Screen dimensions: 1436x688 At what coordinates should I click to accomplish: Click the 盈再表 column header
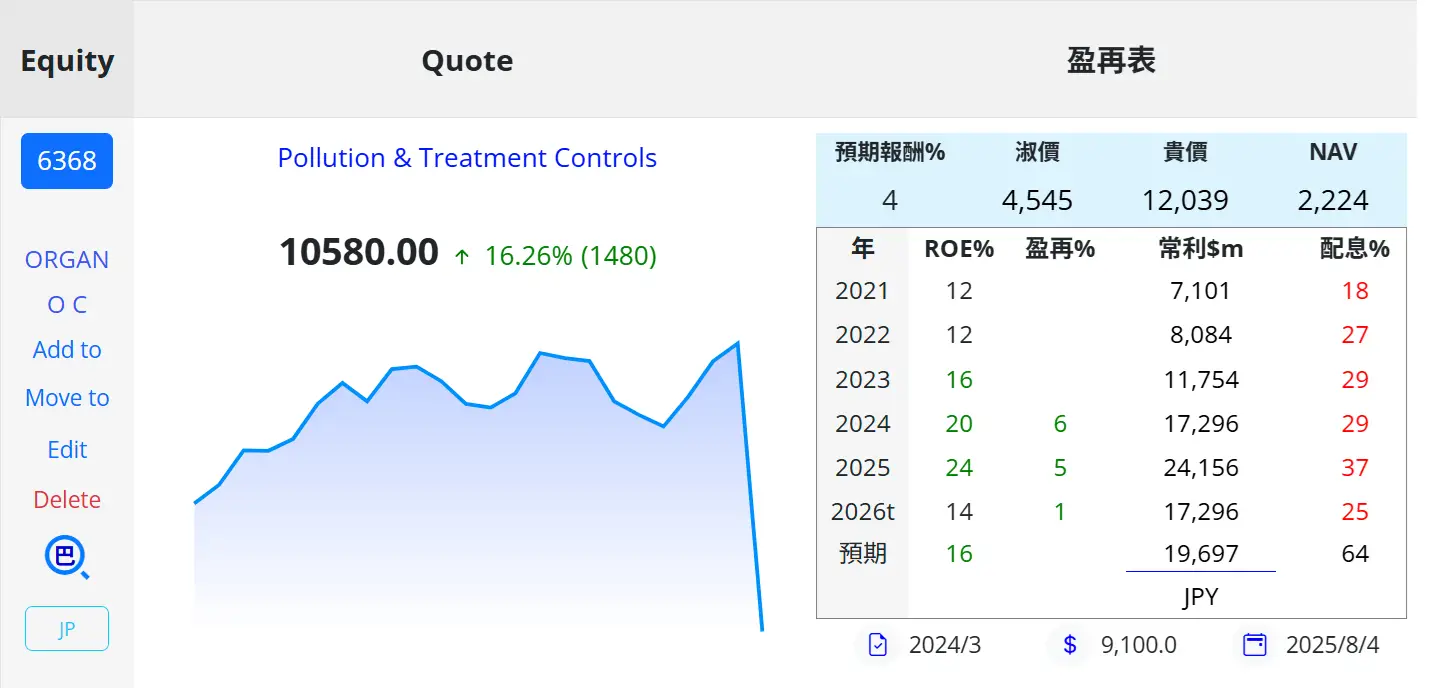[x=1111, y=61]
